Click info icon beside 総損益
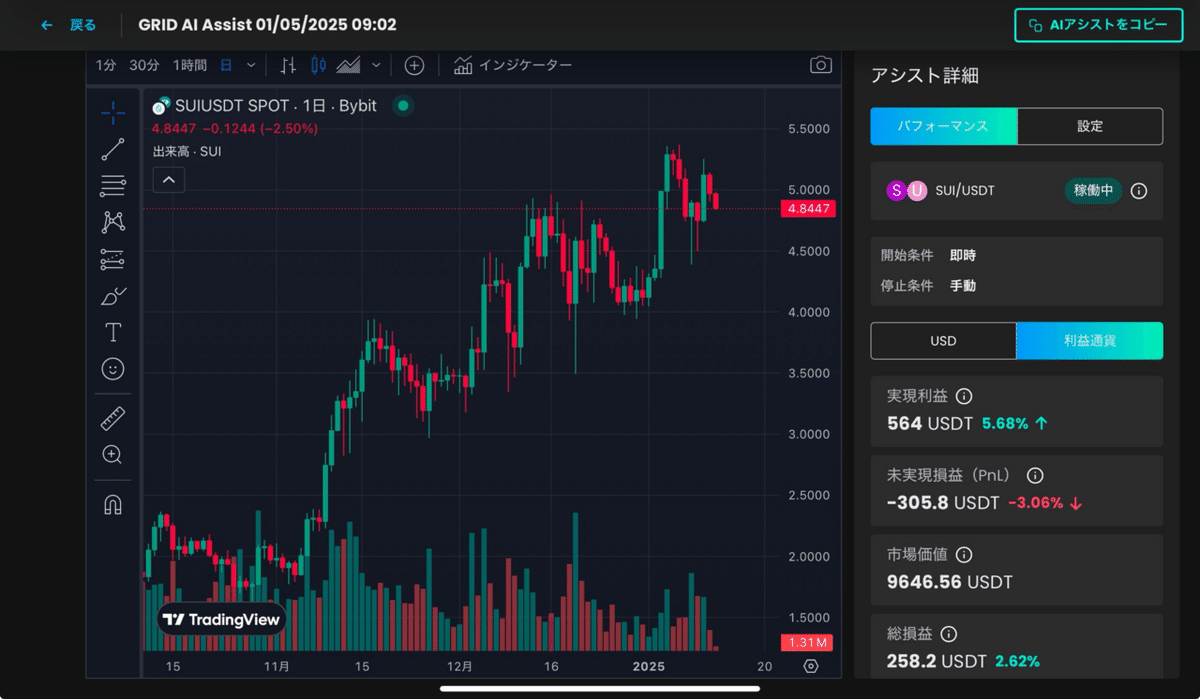This screenshot has width=1200, height=699. pos(949,633)
